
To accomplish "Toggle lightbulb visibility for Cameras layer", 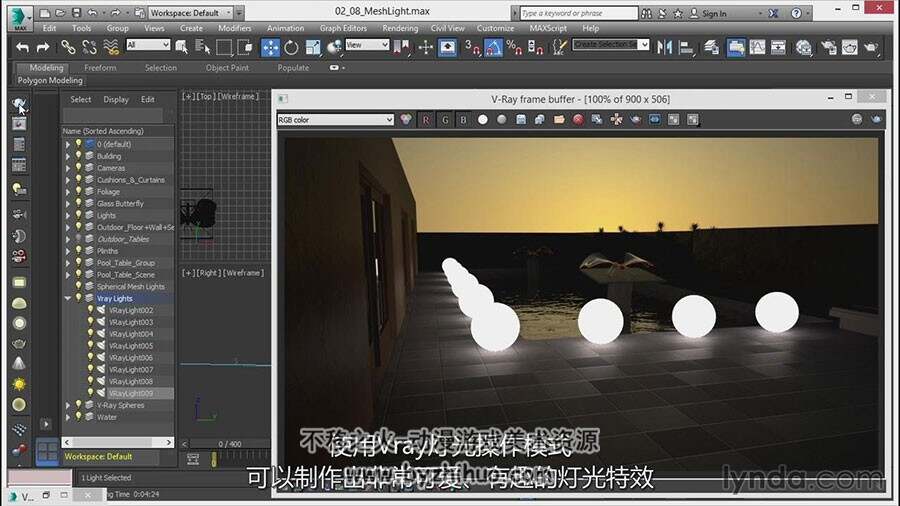I will point(79,168).
